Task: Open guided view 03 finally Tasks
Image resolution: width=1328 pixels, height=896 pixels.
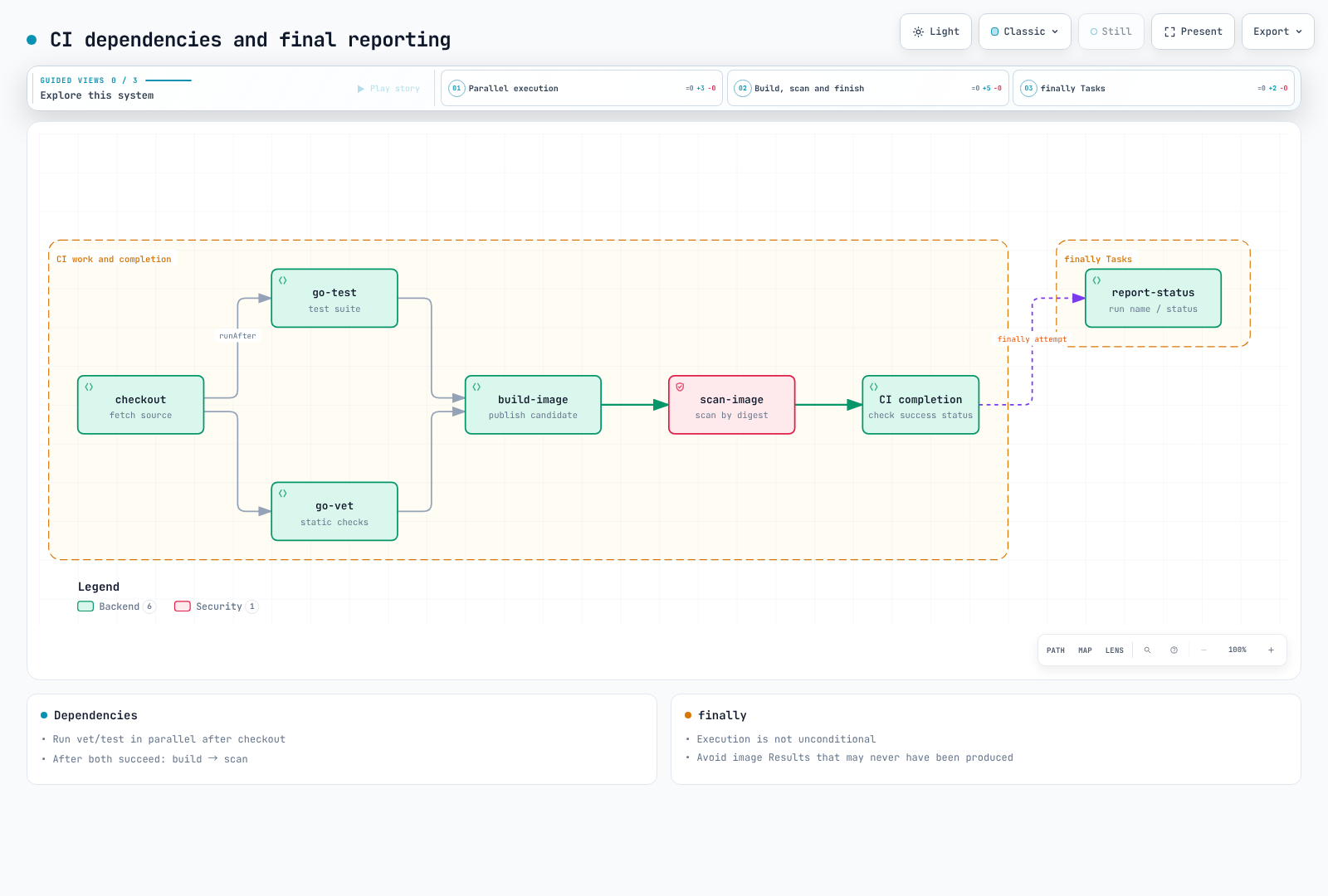Action: click(x=1154, y=88)
